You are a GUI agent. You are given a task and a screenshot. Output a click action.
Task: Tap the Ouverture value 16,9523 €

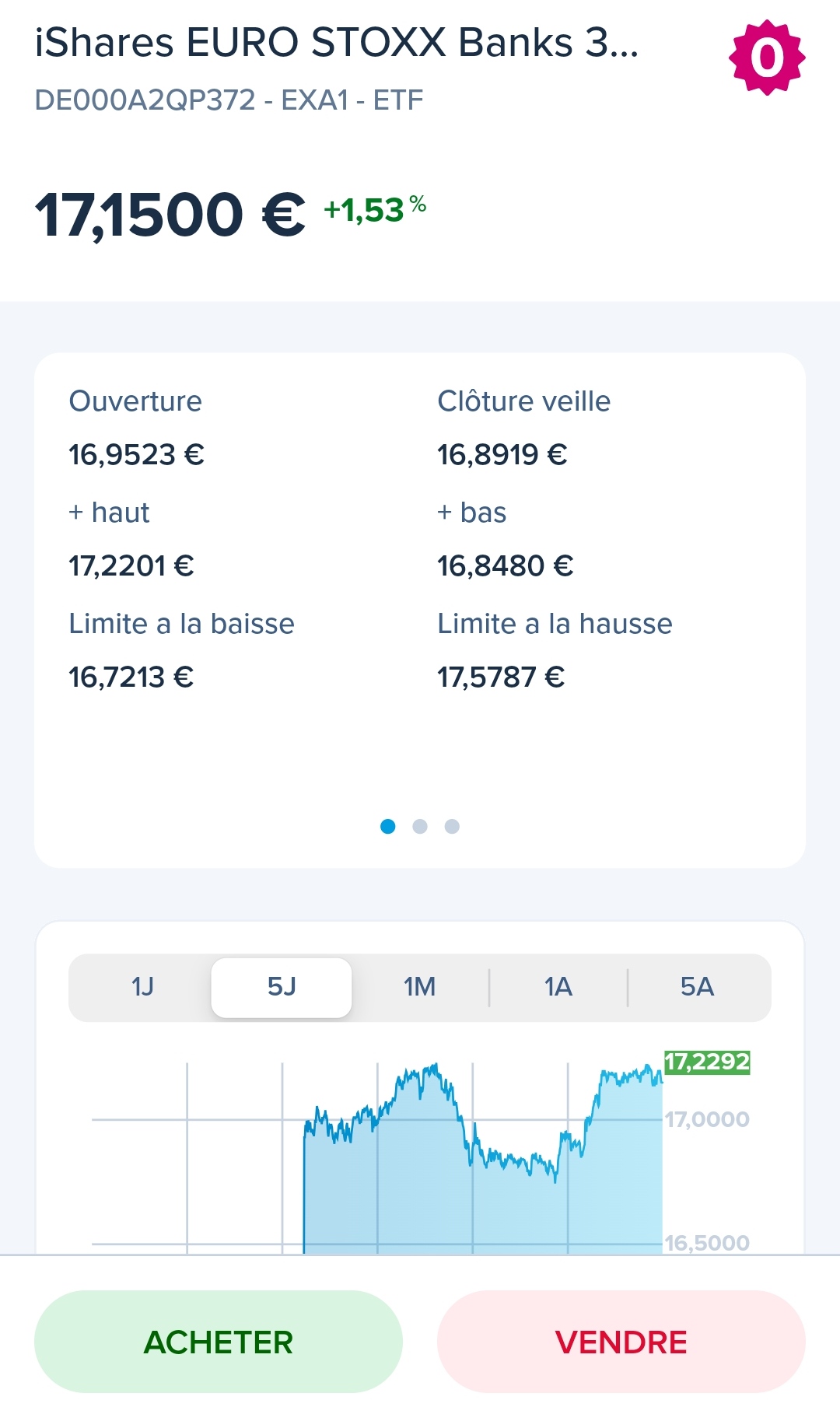click(x=136, y=454)
